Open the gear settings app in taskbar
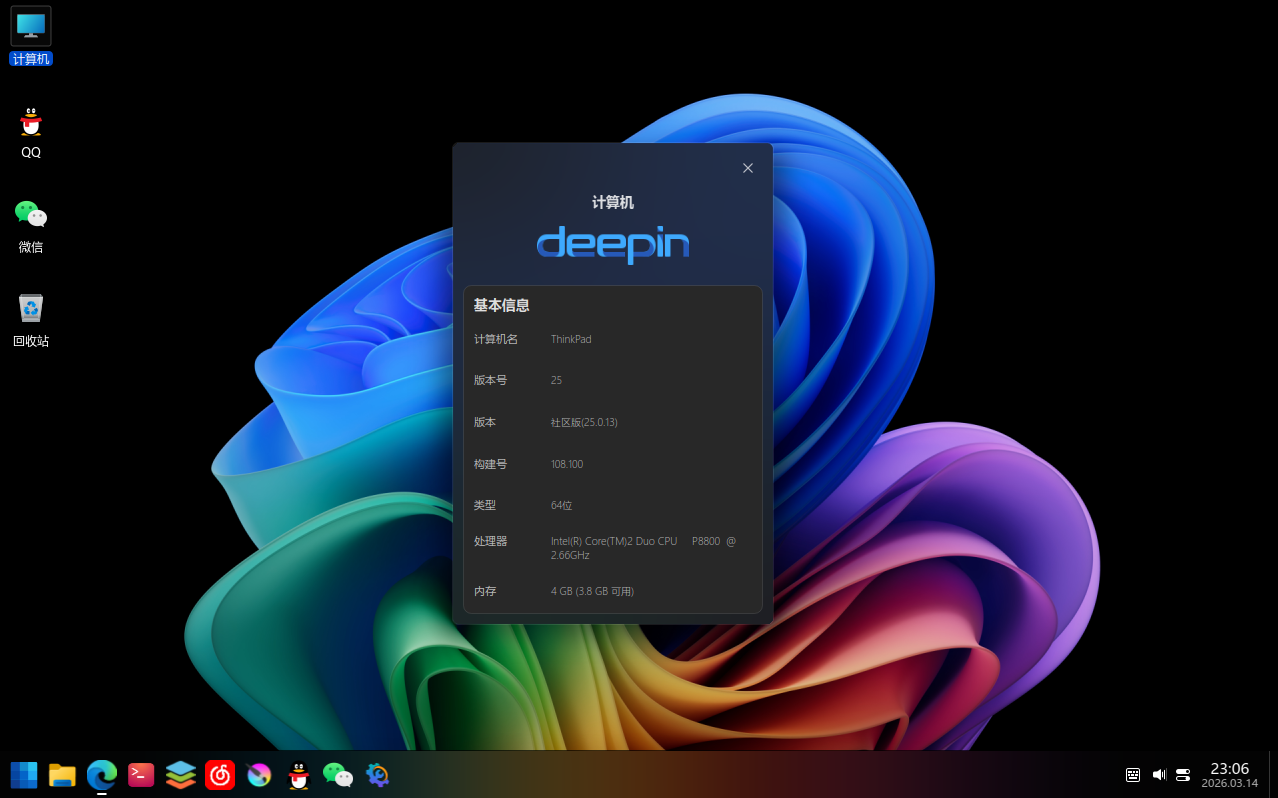 pyautogui.click(x=377, y=775)
